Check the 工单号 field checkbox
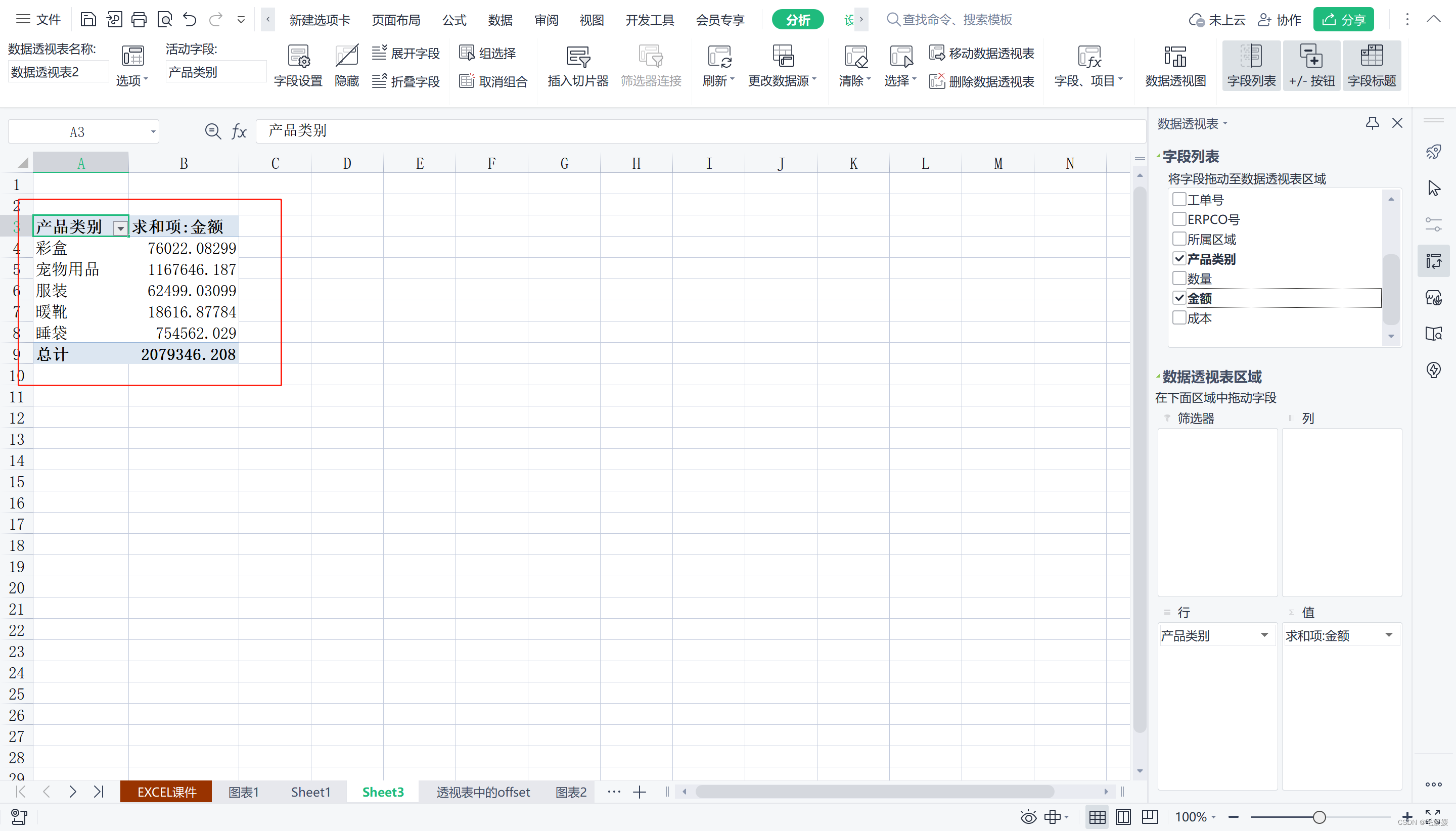This screenshot has height=831, width=1456. tap(1178, 199)
